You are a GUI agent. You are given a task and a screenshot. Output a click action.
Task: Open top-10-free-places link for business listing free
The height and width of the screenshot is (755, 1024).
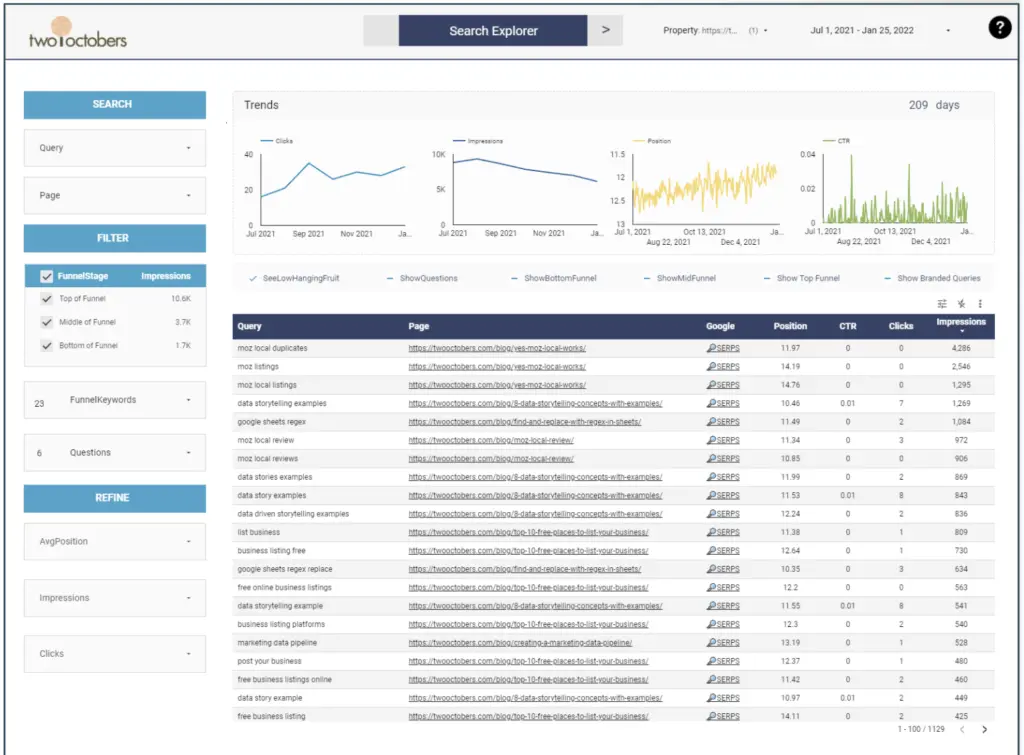pyautogui.click(x=528, y=551)
